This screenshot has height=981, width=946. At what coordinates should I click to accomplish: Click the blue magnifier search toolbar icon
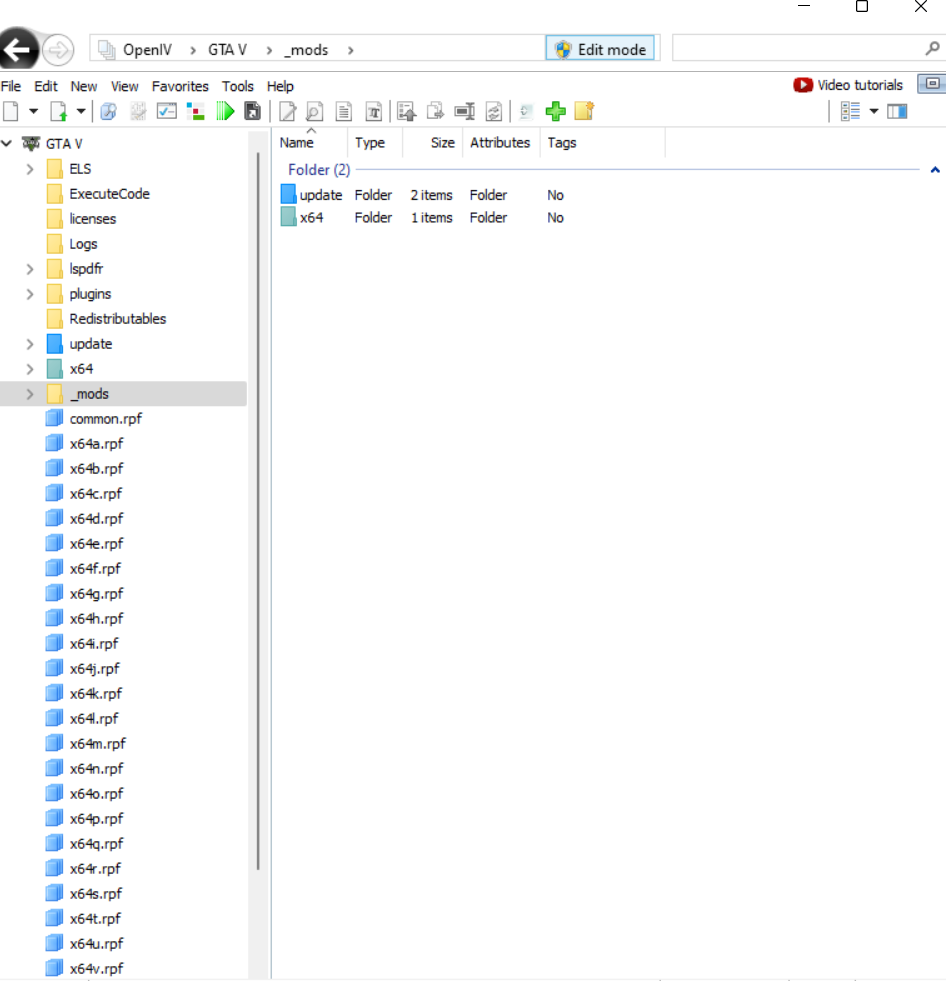108,111
